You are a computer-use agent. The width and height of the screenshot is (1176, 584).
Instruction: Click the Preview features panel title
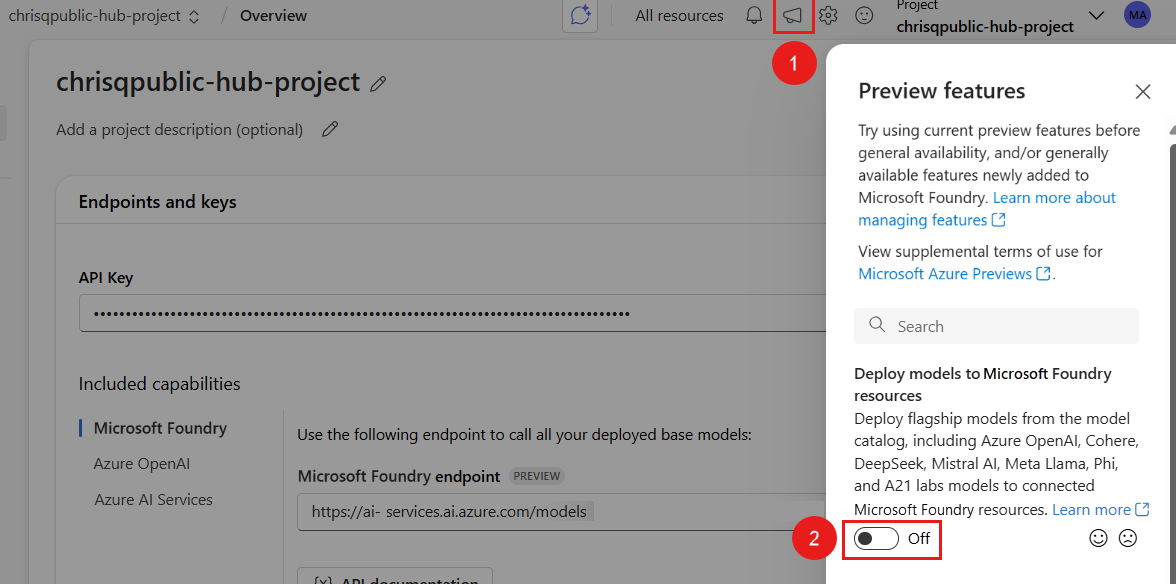(x=941, y=91)
